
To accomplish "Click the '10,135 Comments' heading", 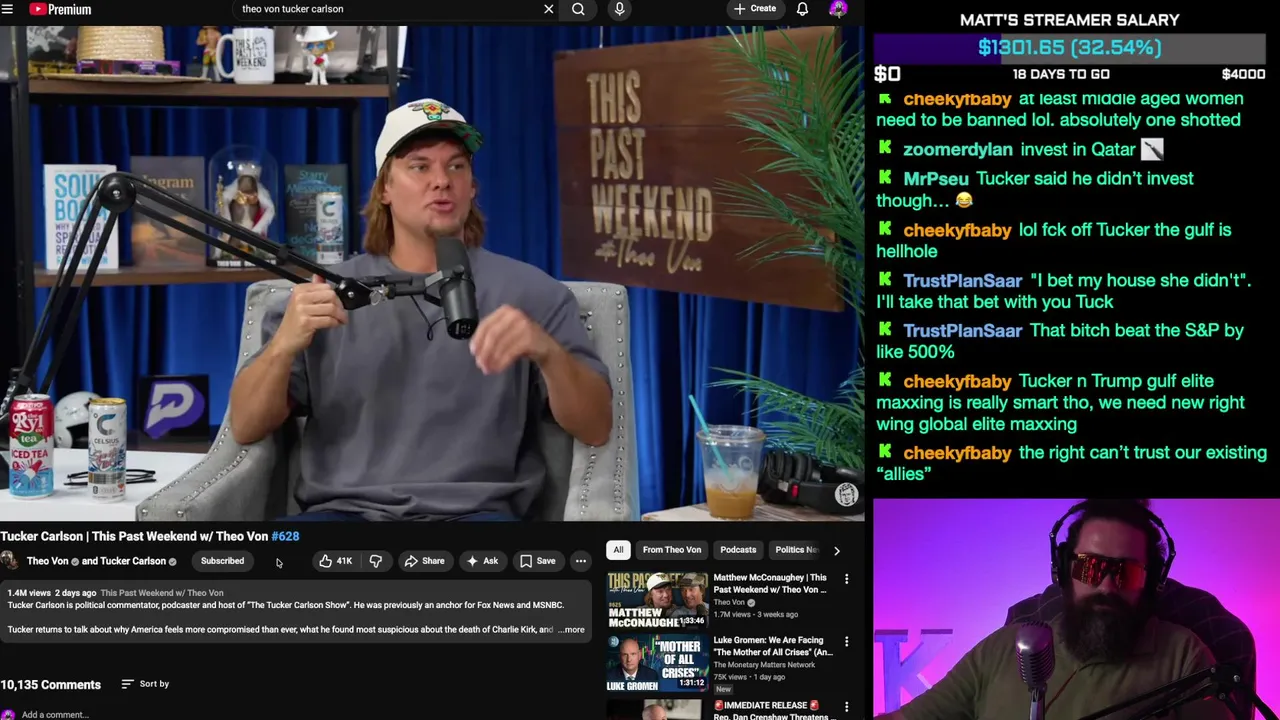I will 50,685.
